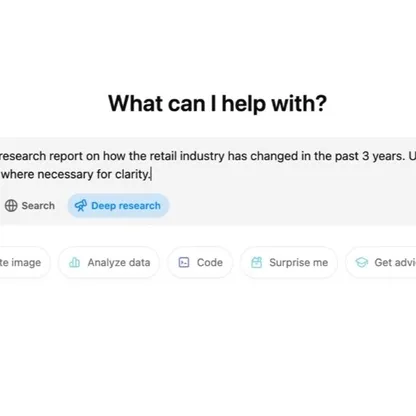Focus the prompt text input box
Image resolution: width=416 pixels, height=416 pixels.
208,165
